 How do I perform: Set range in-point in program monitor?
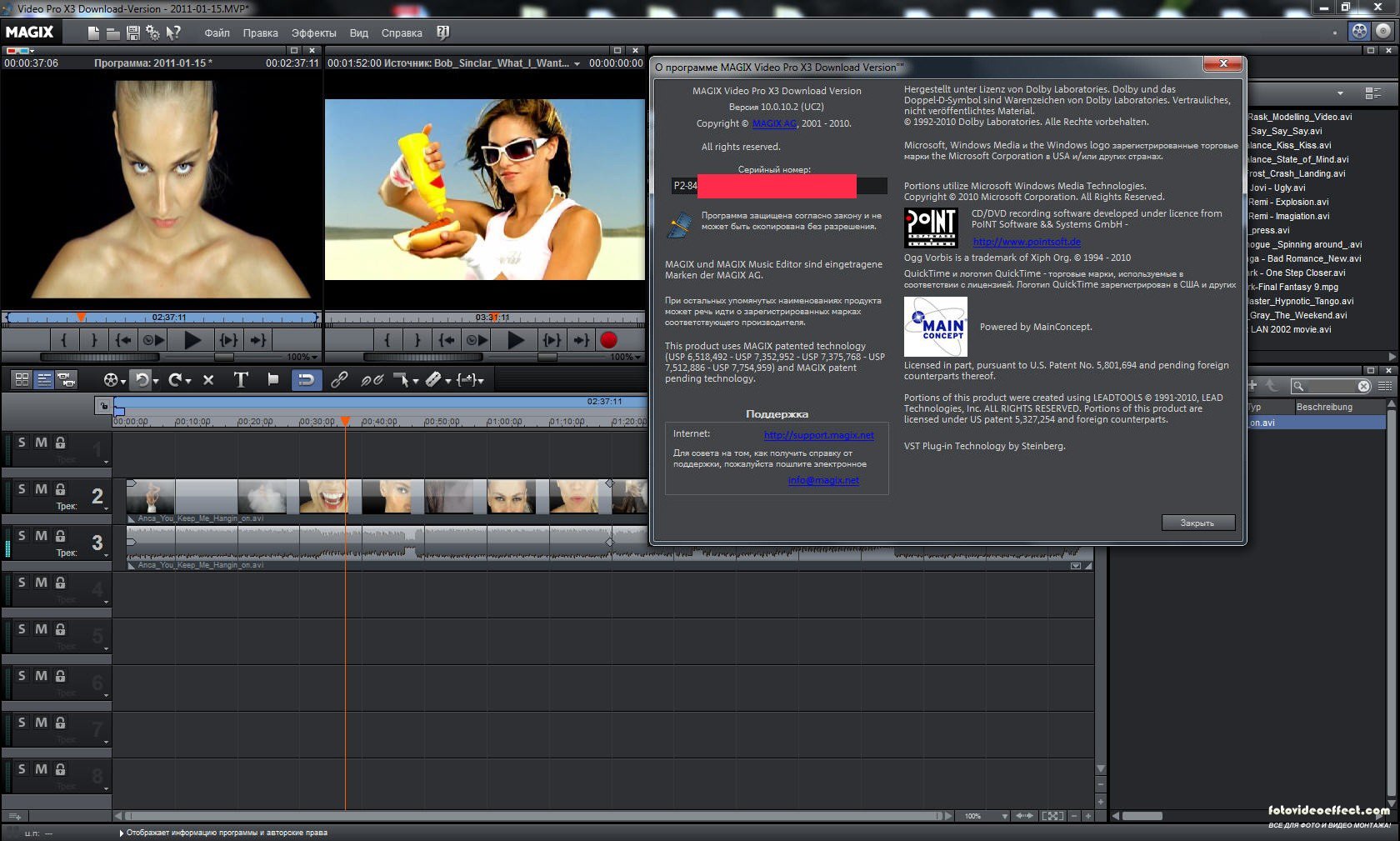[x=63, y=340]
